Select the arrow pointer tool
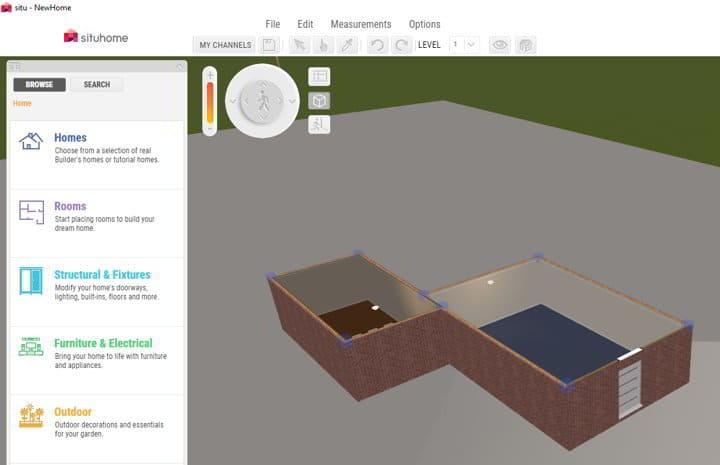 [298, 45]
